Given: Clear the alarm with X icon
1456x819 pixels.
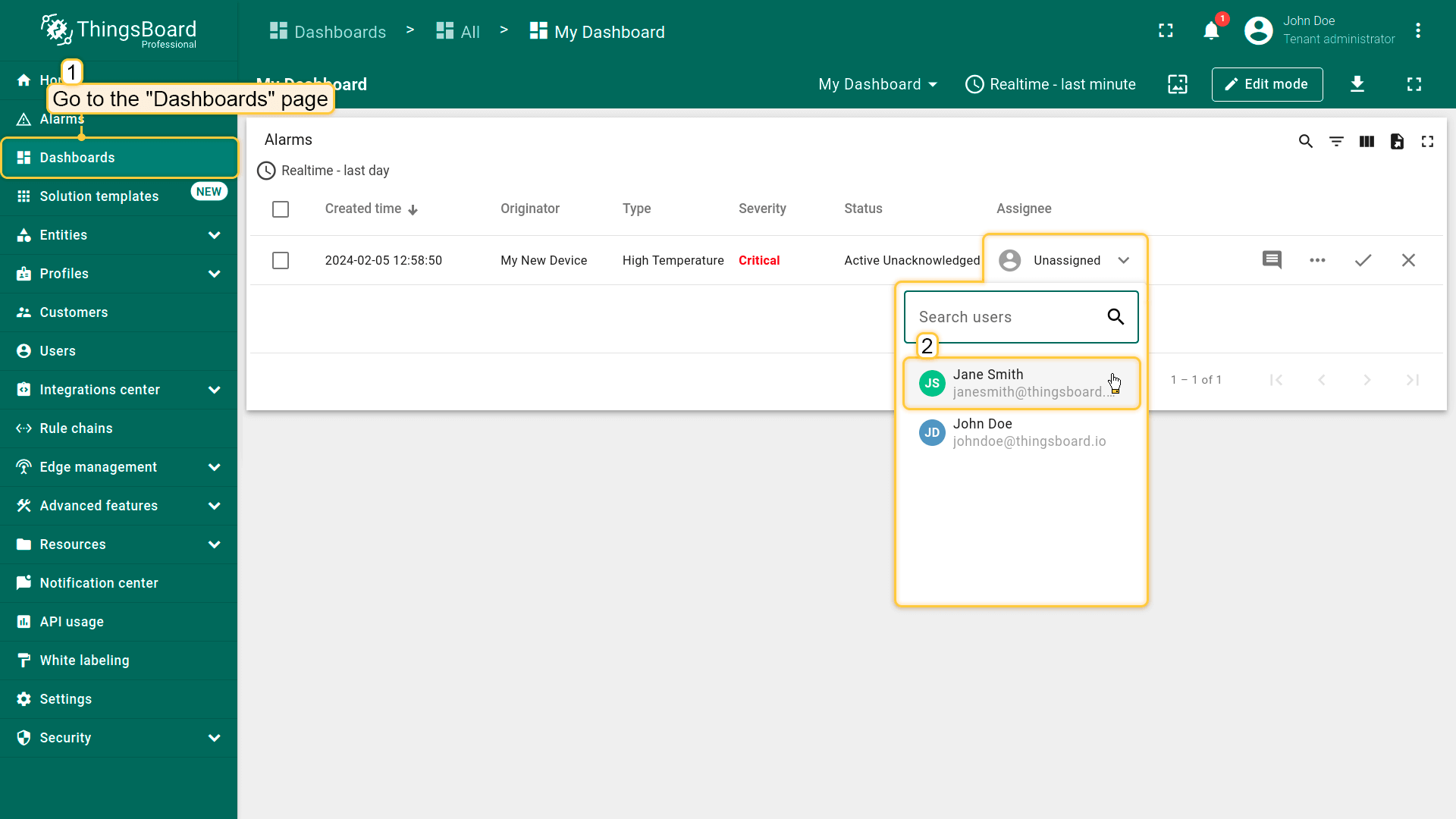Looking at the screenshot, I should (x=1408, y=260).
